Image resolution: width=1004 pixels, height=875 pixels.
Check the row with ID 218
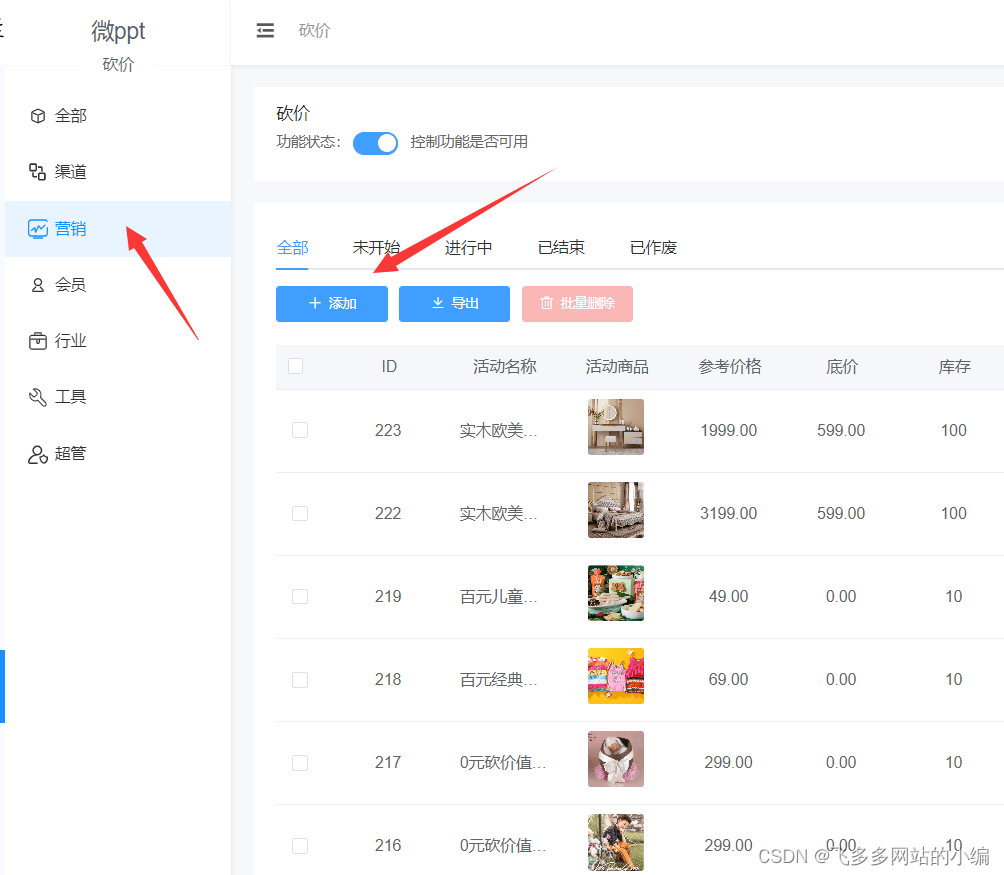click(300, 679)
